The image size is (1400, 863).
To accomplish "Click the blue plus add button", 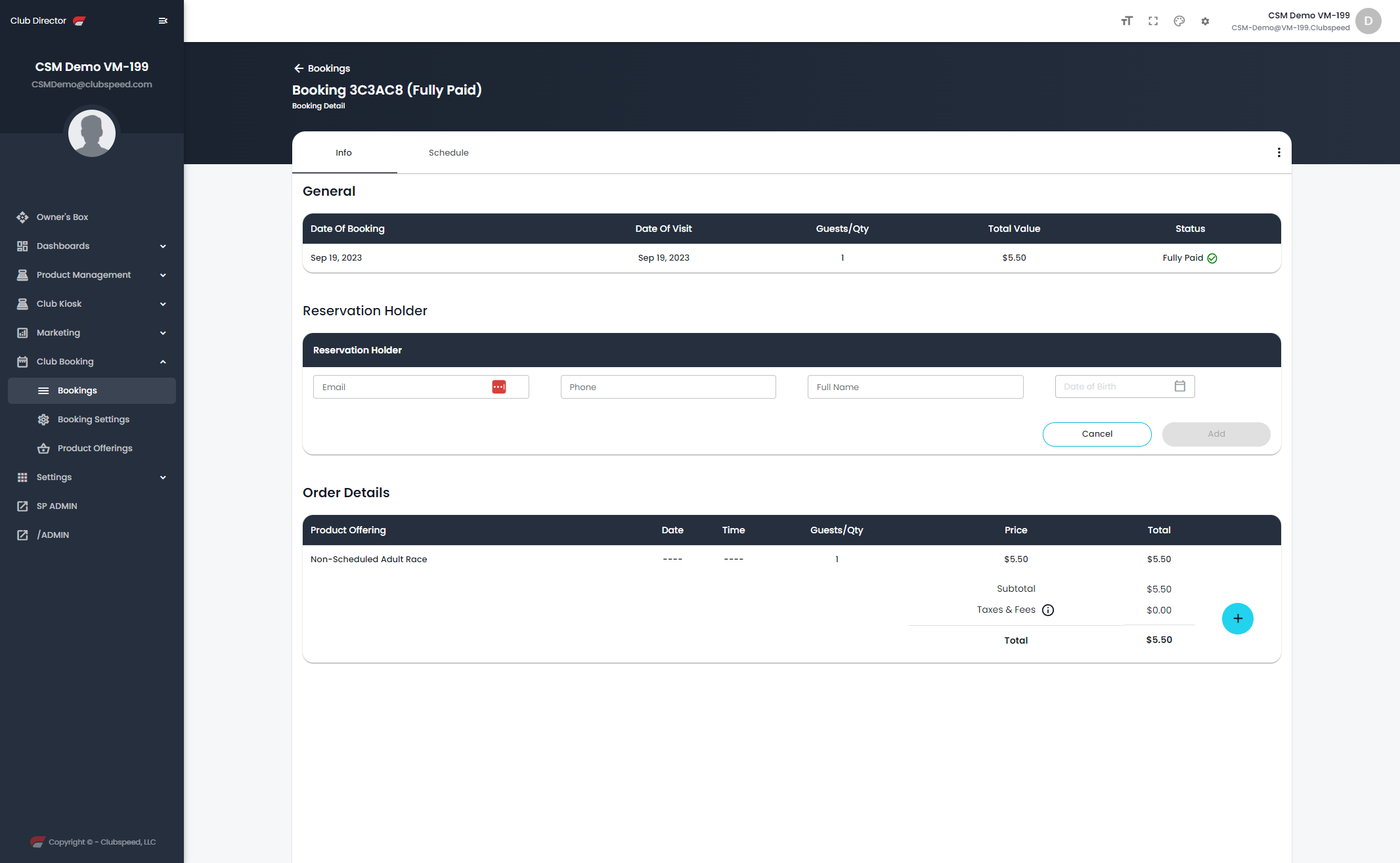I will pos(1238,619).
